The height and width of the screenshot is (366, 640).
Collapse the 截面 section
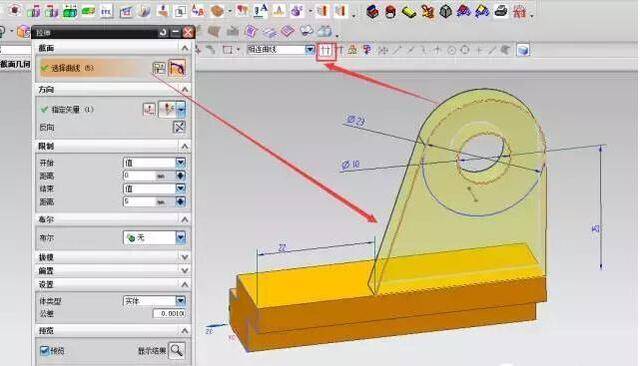point(184,48)
